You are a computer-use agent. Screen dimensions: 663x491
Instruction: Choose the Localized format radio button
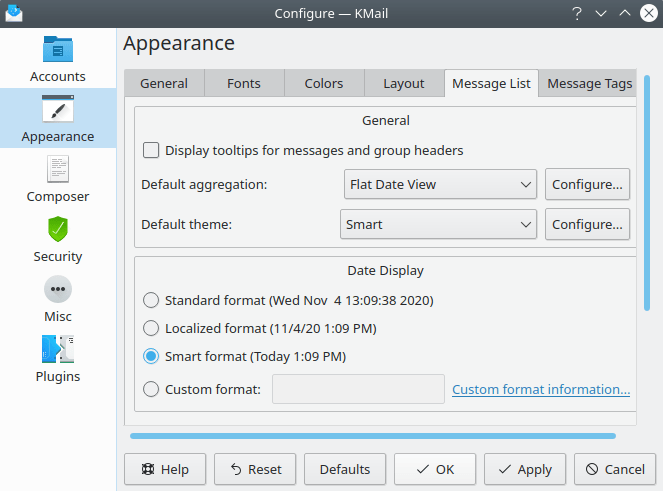151,328
